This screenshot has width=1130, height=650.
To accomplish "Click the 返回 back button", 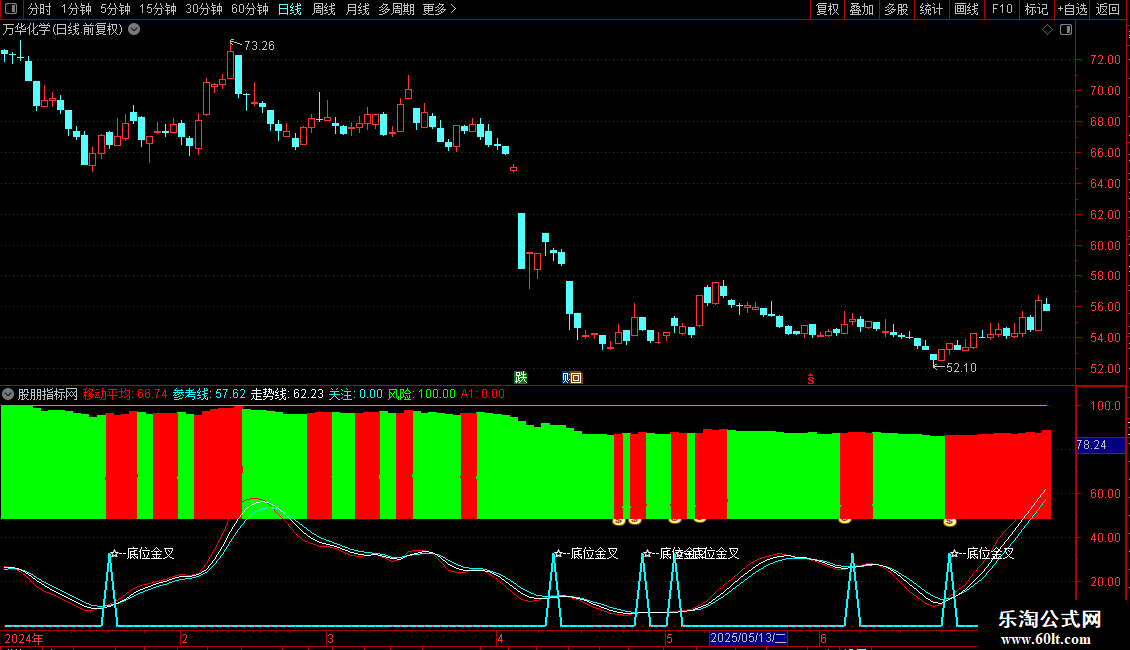I will [x=1108, y=9].
